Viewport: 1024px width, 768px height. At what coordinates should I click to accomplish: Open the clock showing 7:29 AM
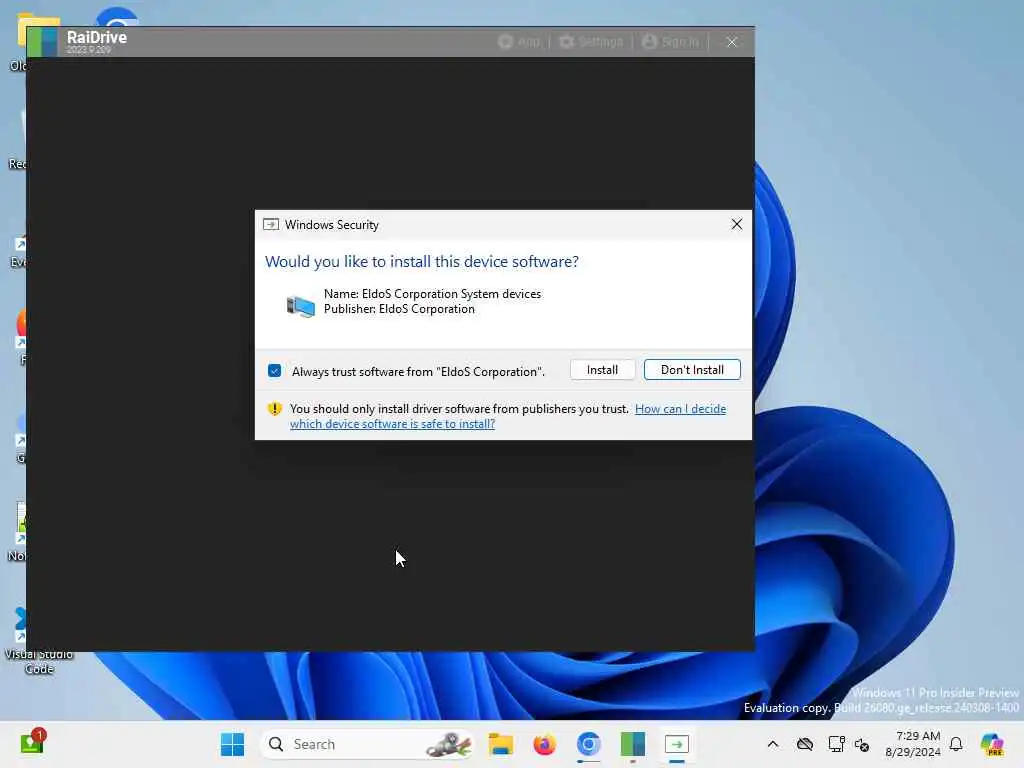(x=912, y=744)
